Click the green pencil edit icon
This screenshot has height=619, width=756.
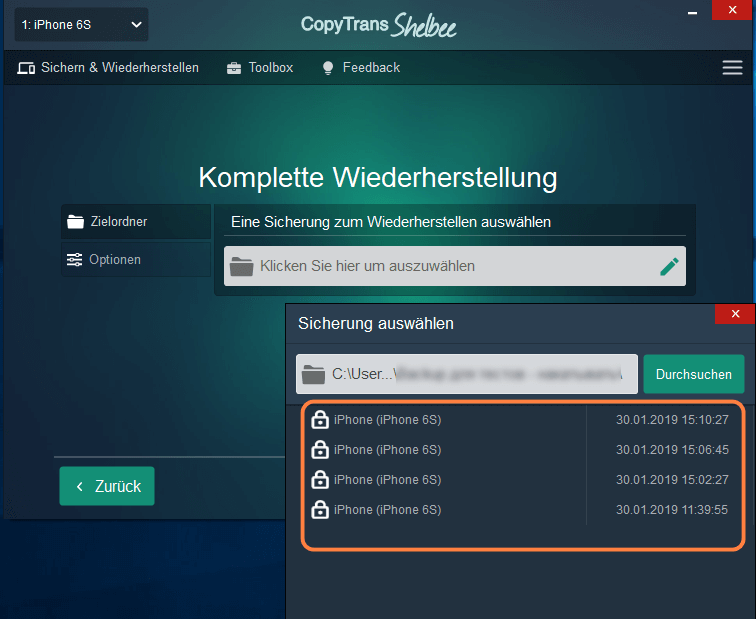[x=669, y=266]
